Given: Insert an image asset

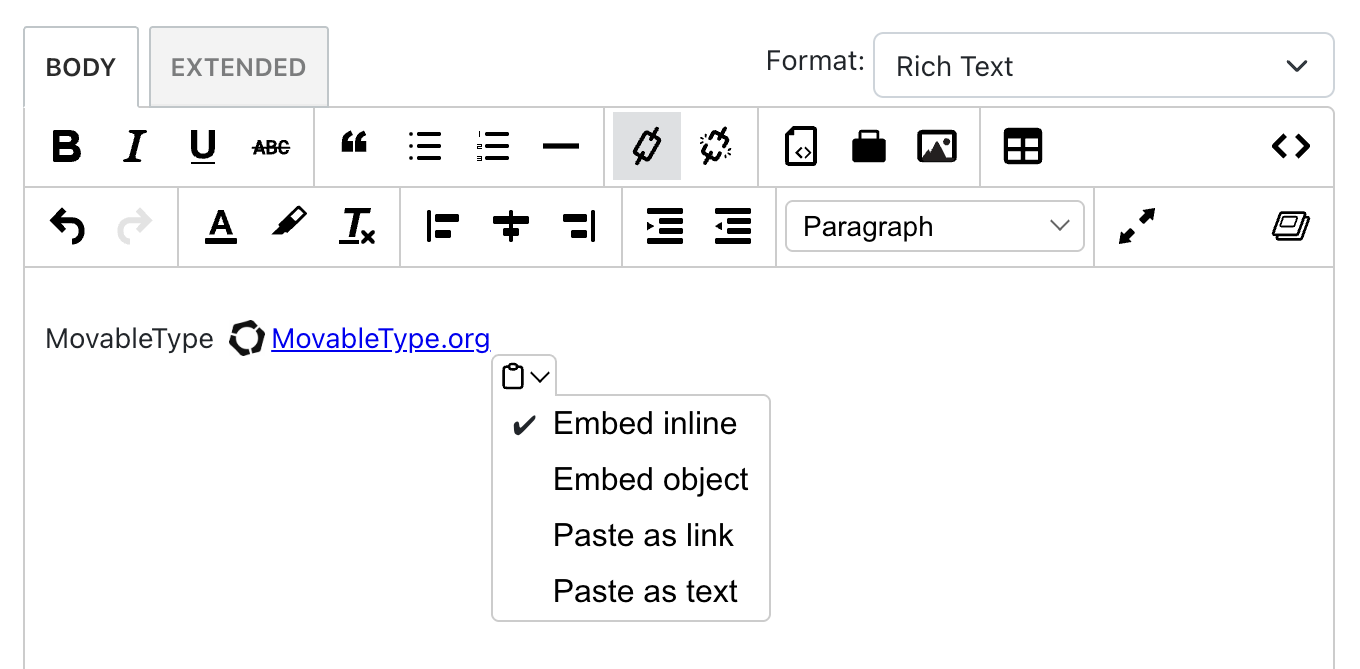Looking at the screenshot, I should (x=936, y=147).
